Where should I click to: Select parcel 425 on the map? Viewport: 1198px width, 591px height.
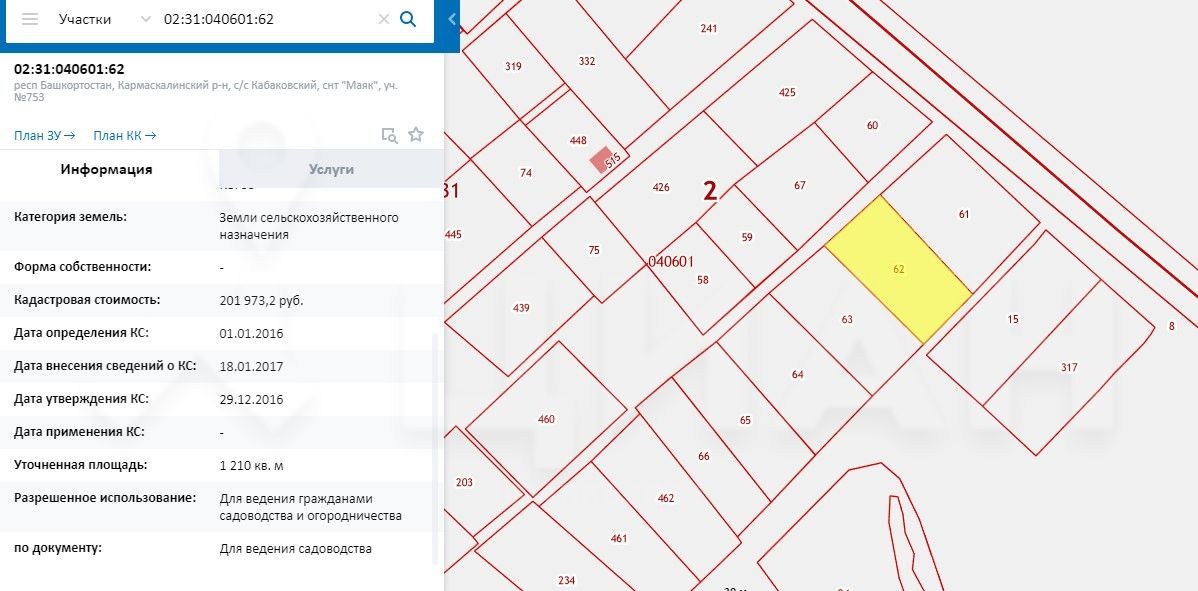pos(787,92)
